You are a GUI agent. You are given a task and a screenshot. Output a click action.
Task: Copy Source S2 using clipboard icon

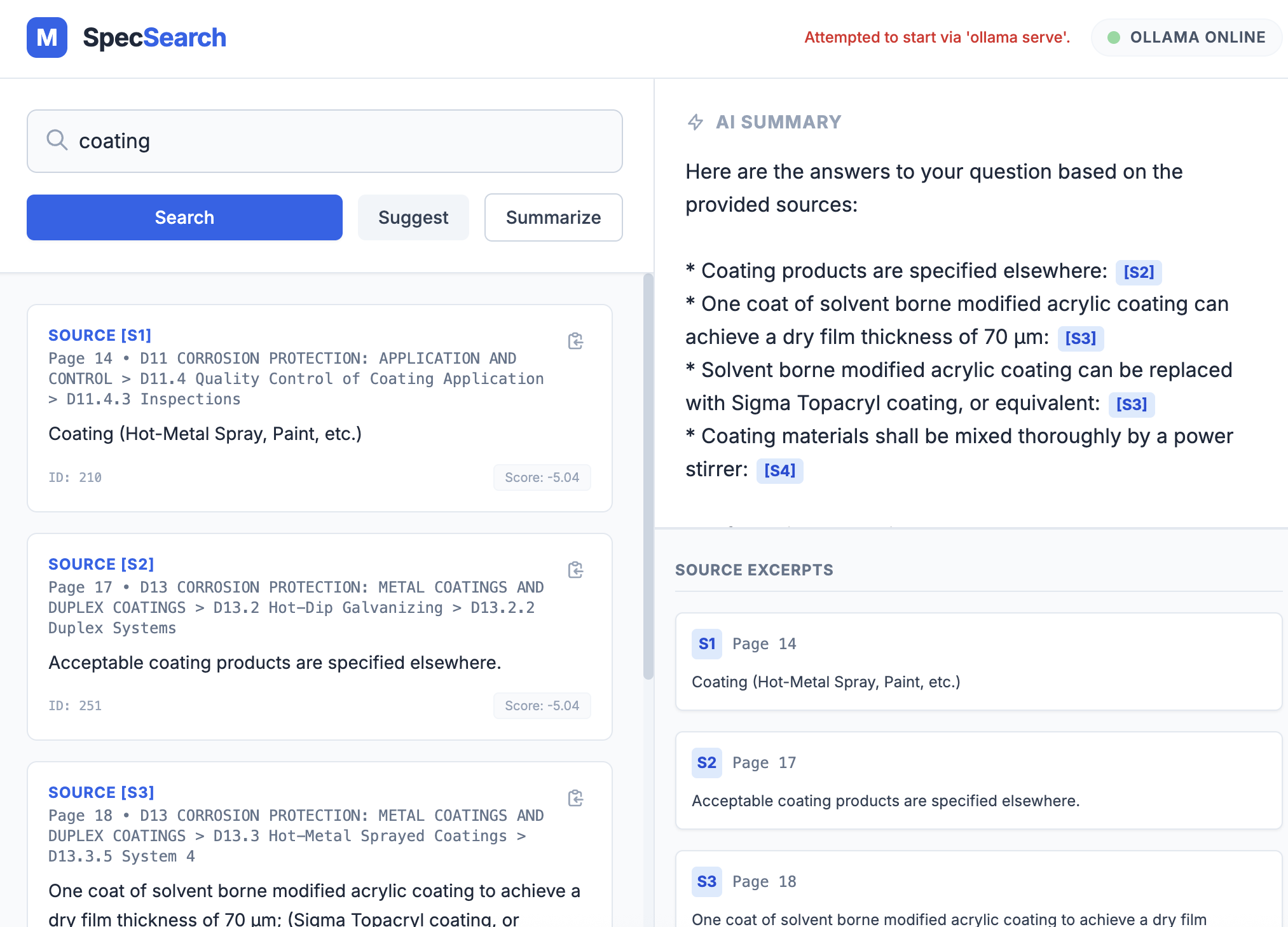click(x=575, y=570)
